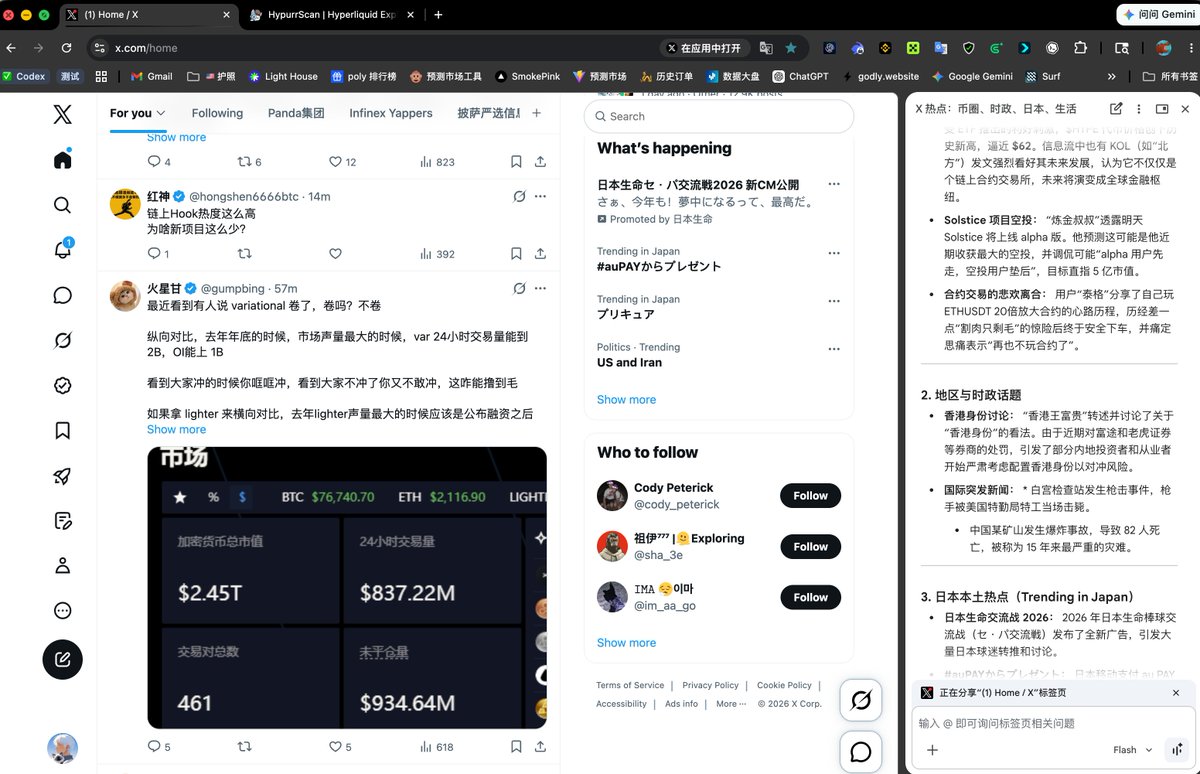Switch to the Infinex Yappers tab
The height and width of the screenshot is (774, 1200).
tap(391, 113)
